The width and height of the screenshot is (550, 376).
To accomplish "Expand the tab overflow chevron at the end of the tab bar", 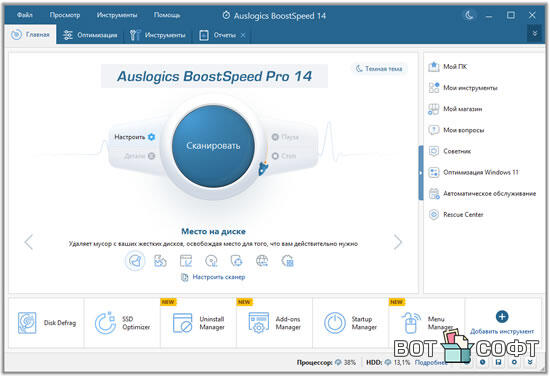I will pos(535,34).
